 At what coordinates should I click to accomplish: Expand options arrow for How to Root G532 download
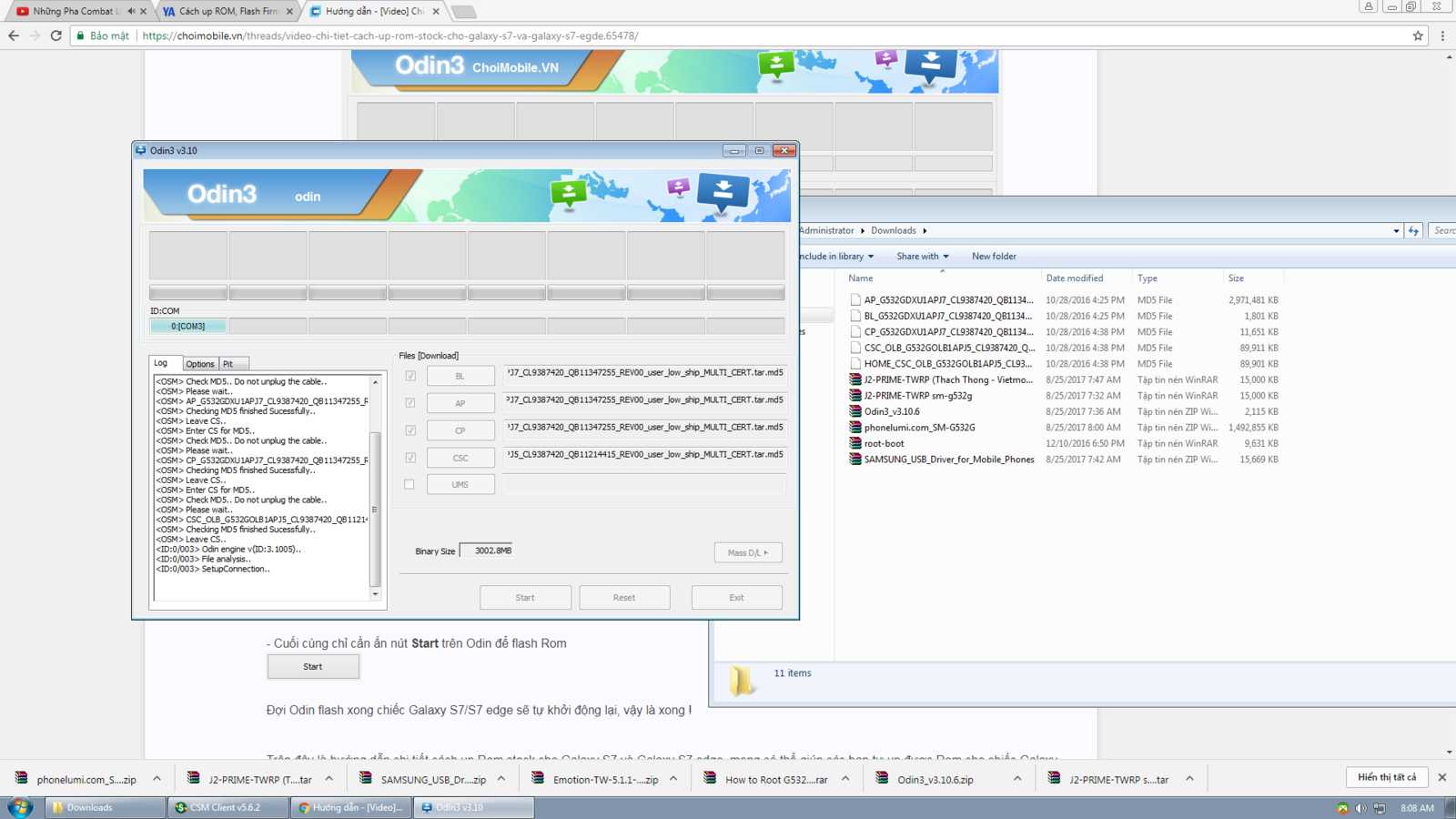click(x=845, y=779)
